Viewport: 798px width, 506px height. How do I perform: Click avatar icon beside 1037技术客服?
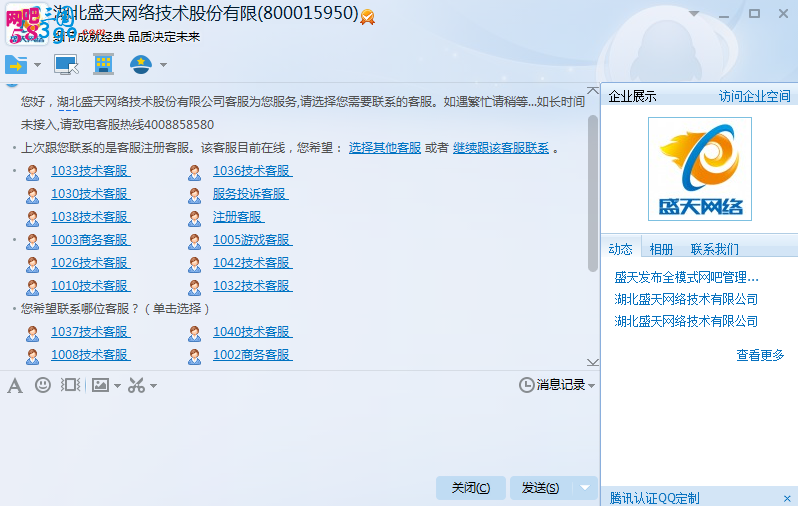coord(33,333)
